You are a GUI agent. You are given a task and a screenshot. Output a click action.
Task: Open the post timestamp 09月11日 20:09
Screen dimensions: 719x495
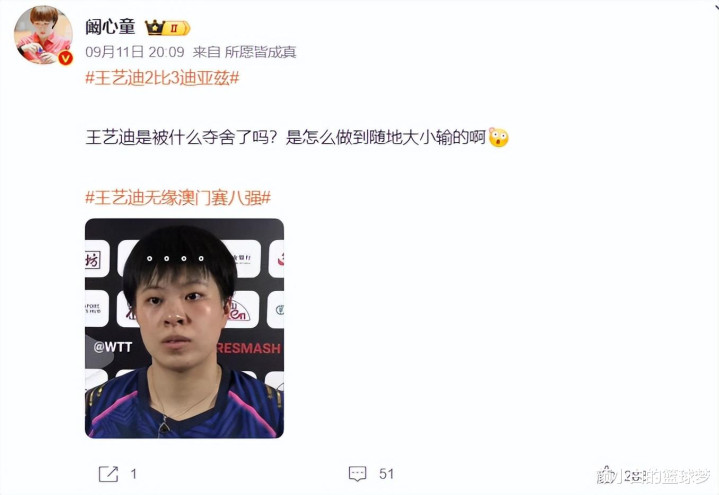pyautogui.click(x=135, y=52)
